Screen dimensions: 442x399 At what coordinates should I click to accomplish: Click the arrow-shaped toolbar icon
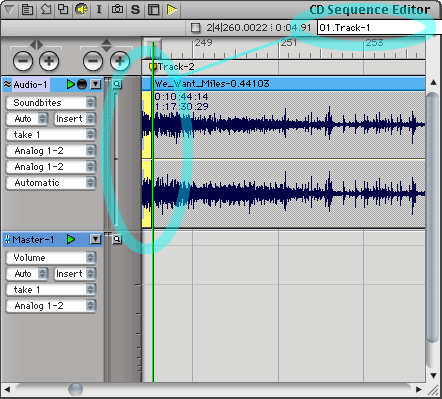click(x=46, y=9)
